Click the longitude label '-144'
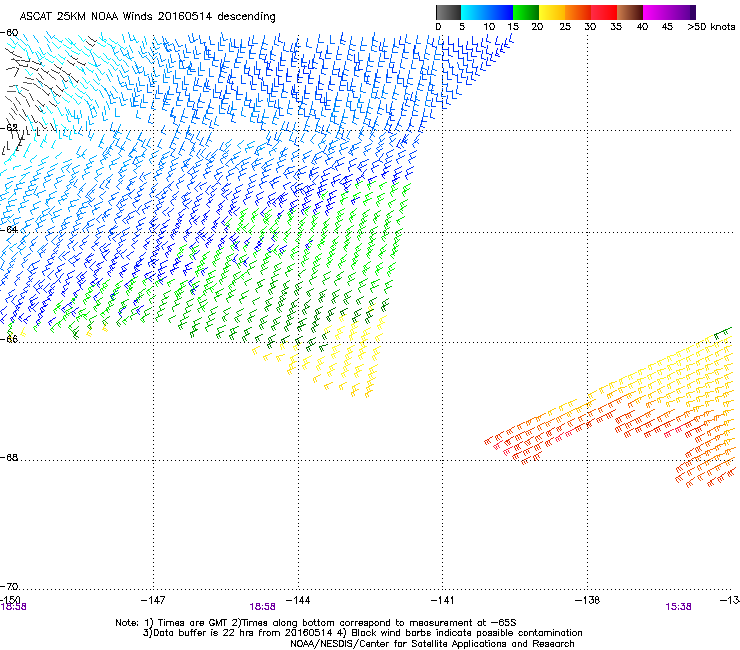Screen dimensions: 740x650 pyautogui.click(x=298, y=600)
